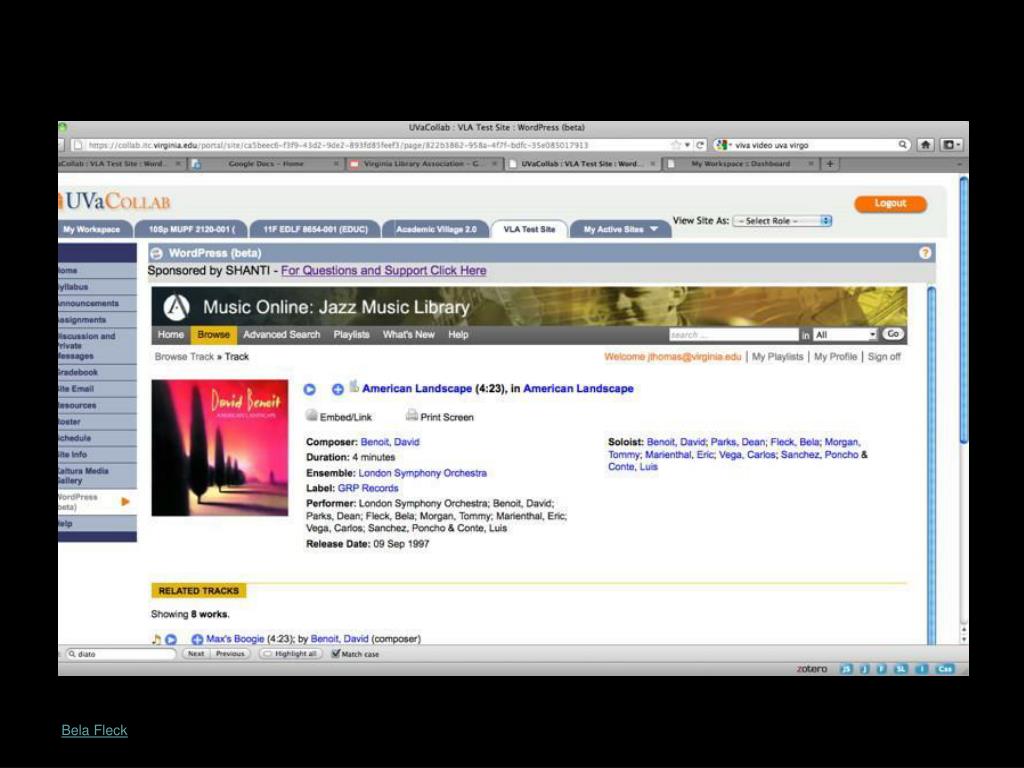Toggle the Match case checkbox
The image size is (1024, 768).
[x=336, y=653]
